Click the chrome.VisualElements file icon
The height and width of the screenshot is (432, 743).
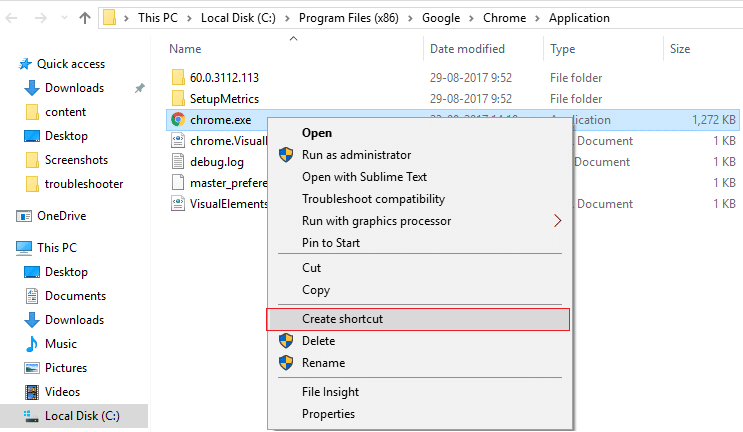click(178, 141)
